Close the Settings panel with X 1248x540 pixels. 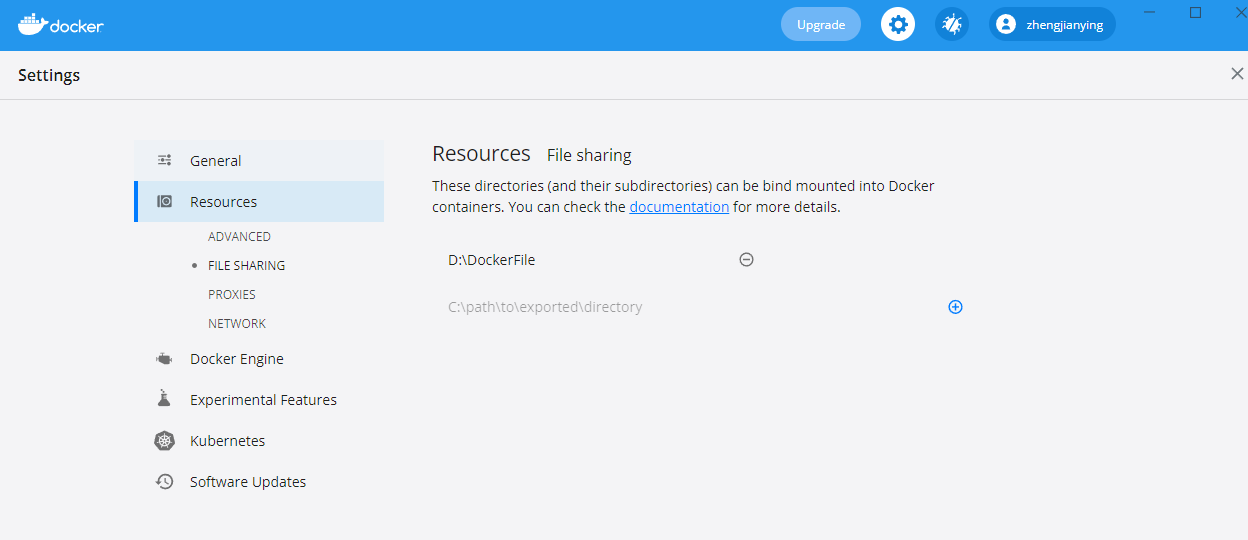[x=1237, y=74]
